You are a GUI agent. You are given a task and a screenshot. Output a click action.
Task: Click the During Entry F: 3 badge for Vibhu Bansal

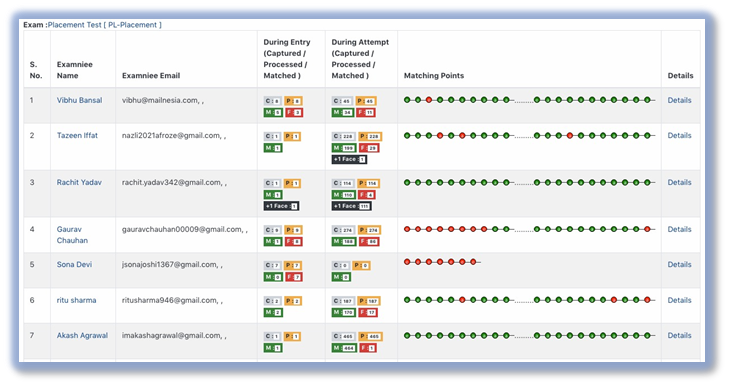pyautogui.click(x=294, y=112)
